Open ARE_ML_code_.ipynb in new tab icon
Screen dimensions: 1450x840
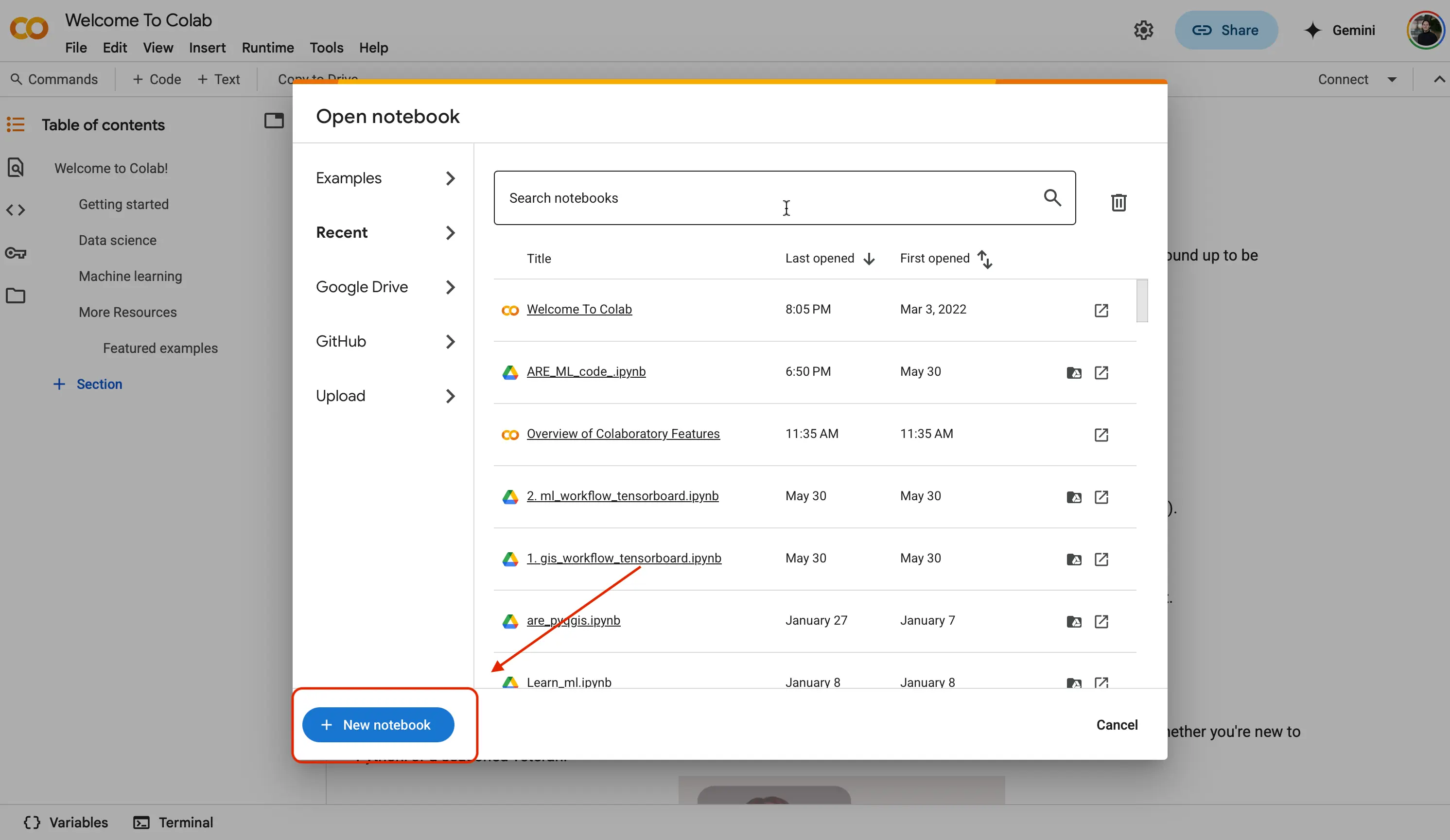click(1101, 373)
